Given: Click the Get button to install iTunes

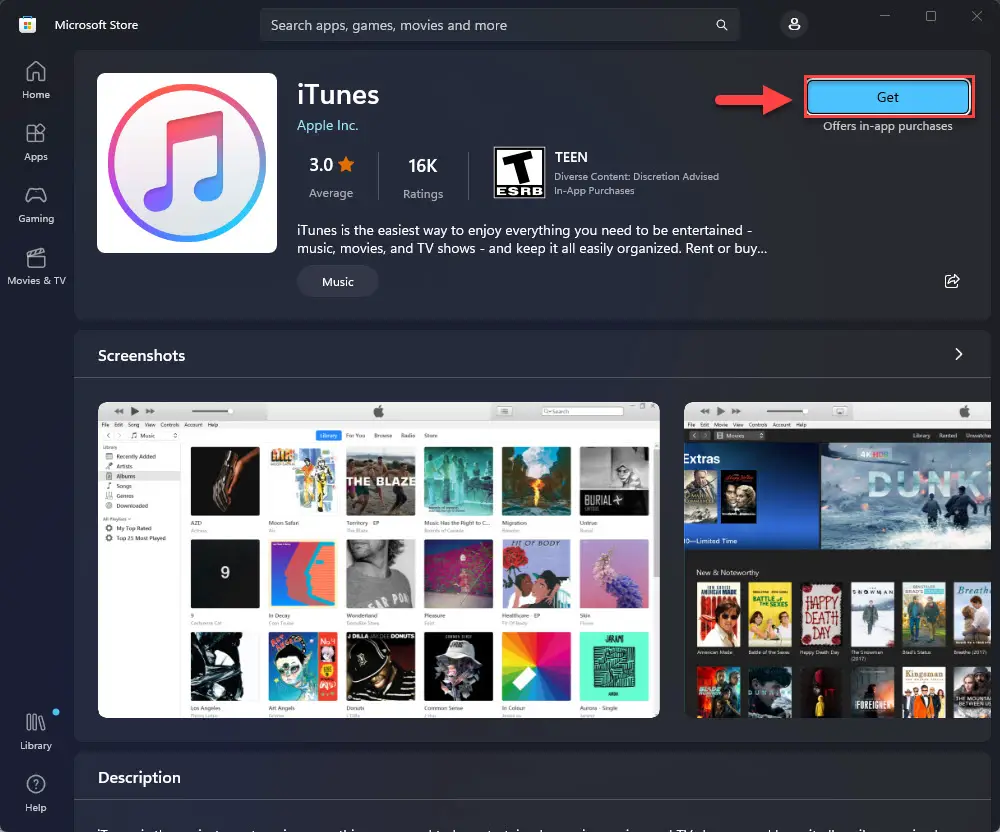Looking at the screenshot, I should [x=888, y=97].
